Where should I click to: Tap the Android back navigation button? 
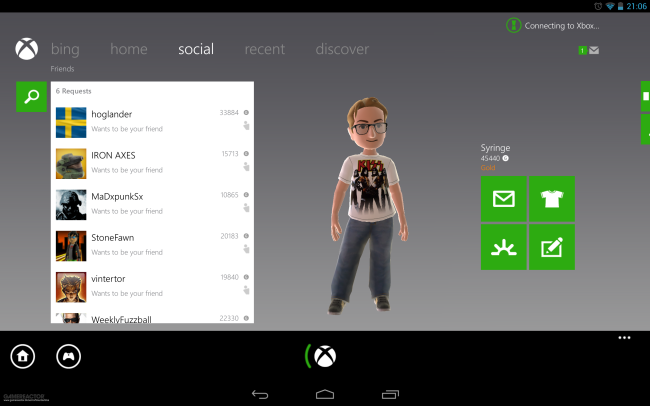pyautogui.click(x=260, y=394)
